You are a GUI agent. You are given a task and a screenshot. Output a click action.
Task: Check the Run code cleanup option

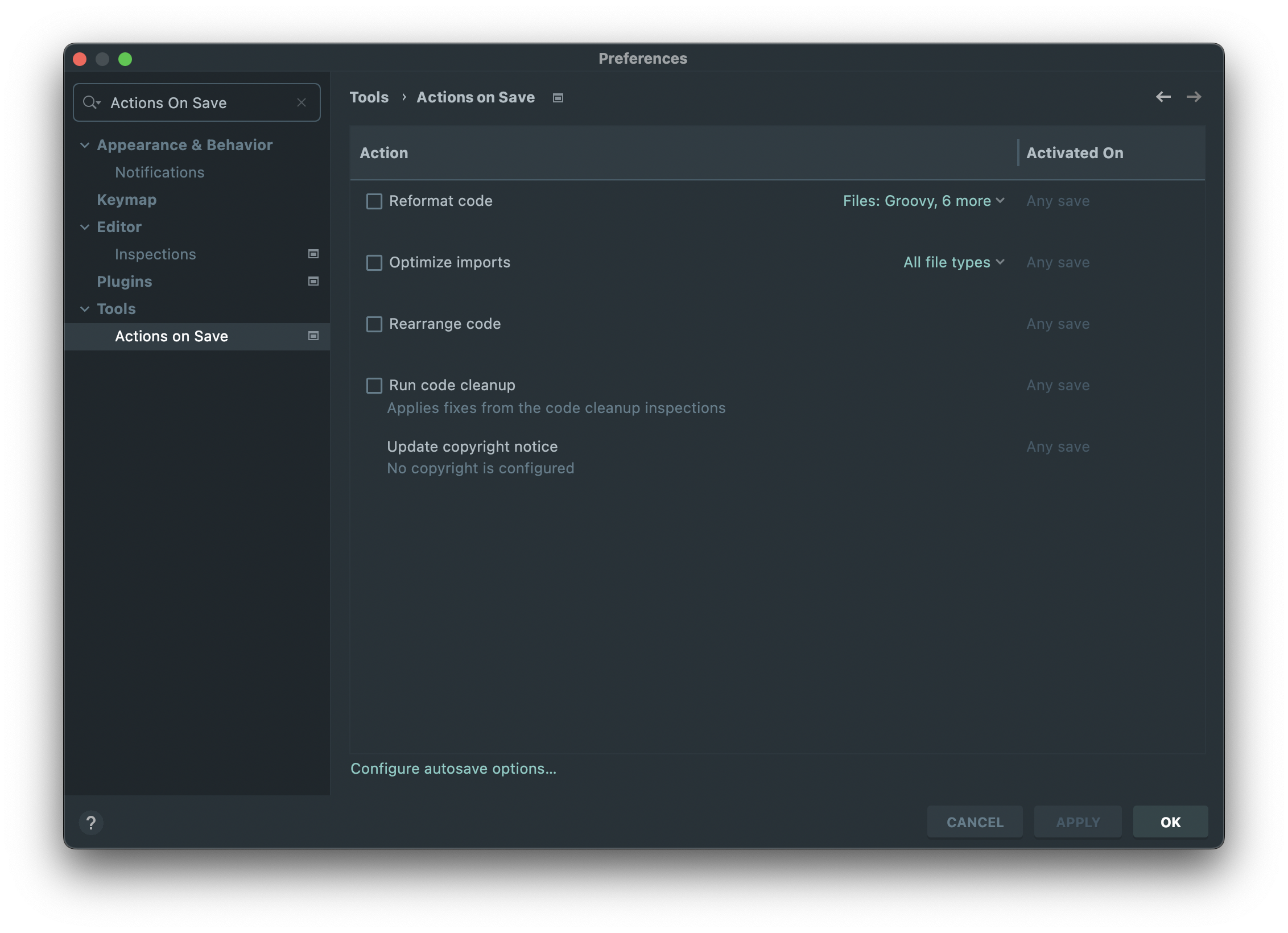(374, 386)
